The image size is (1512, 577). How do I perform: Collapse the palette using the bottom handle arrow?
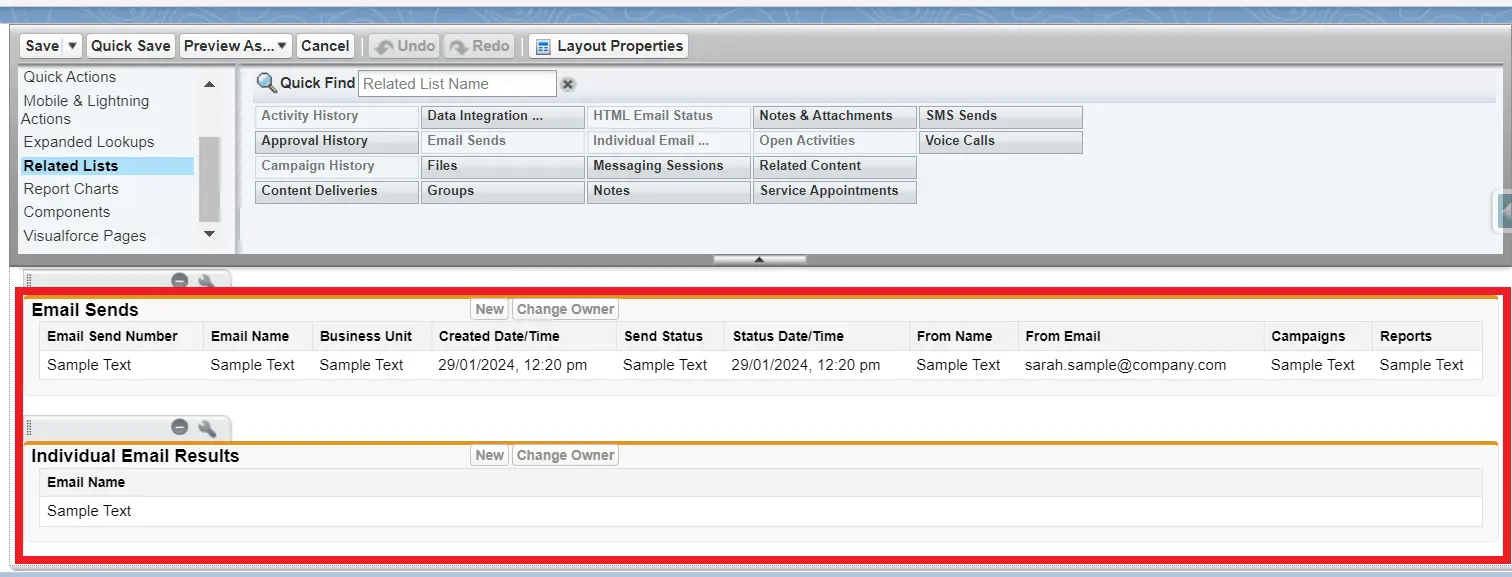(x=759, y=260)
